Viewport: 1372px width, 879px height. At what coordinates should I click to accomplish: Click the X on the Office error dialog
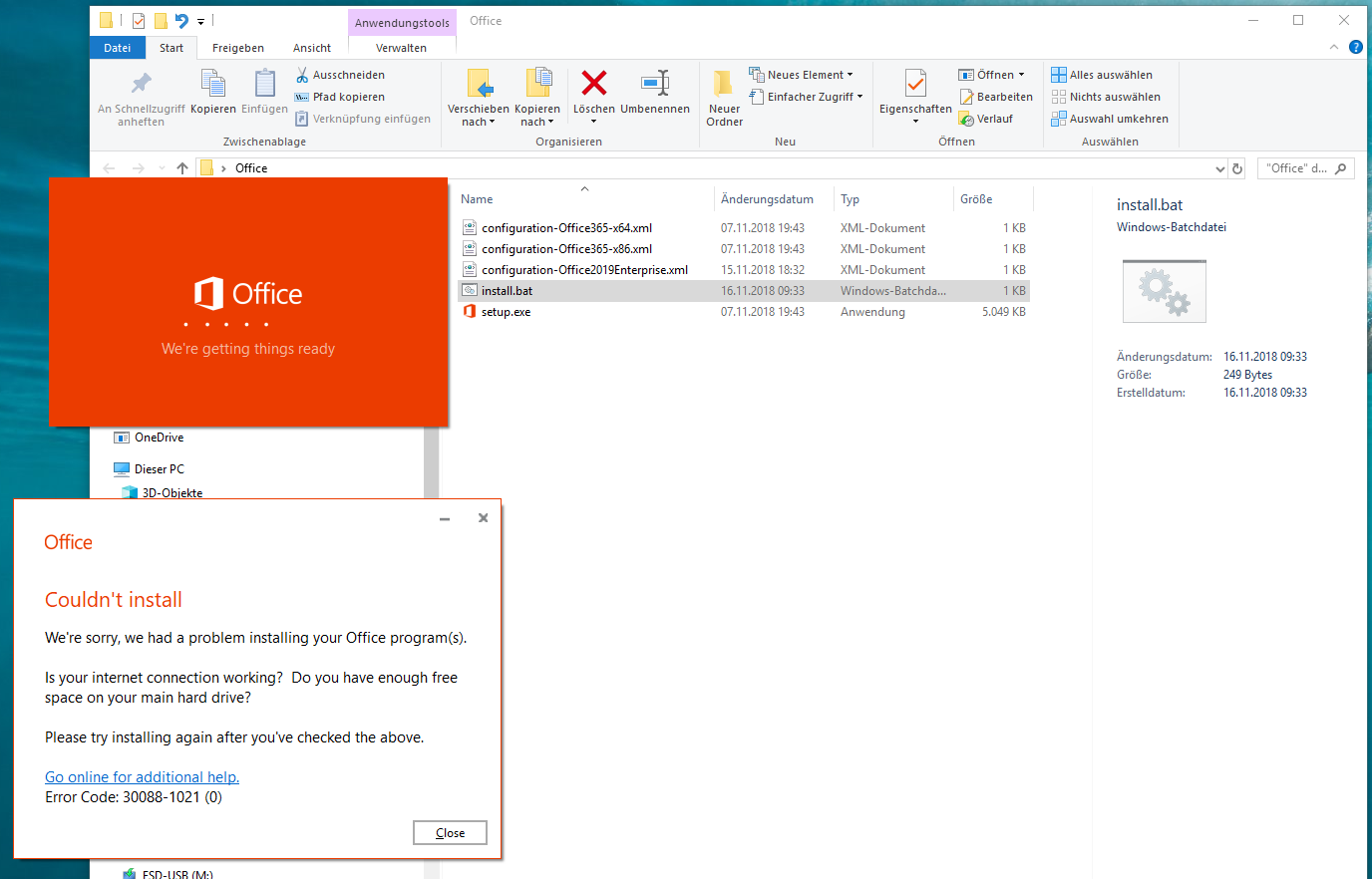click(483, 518)
